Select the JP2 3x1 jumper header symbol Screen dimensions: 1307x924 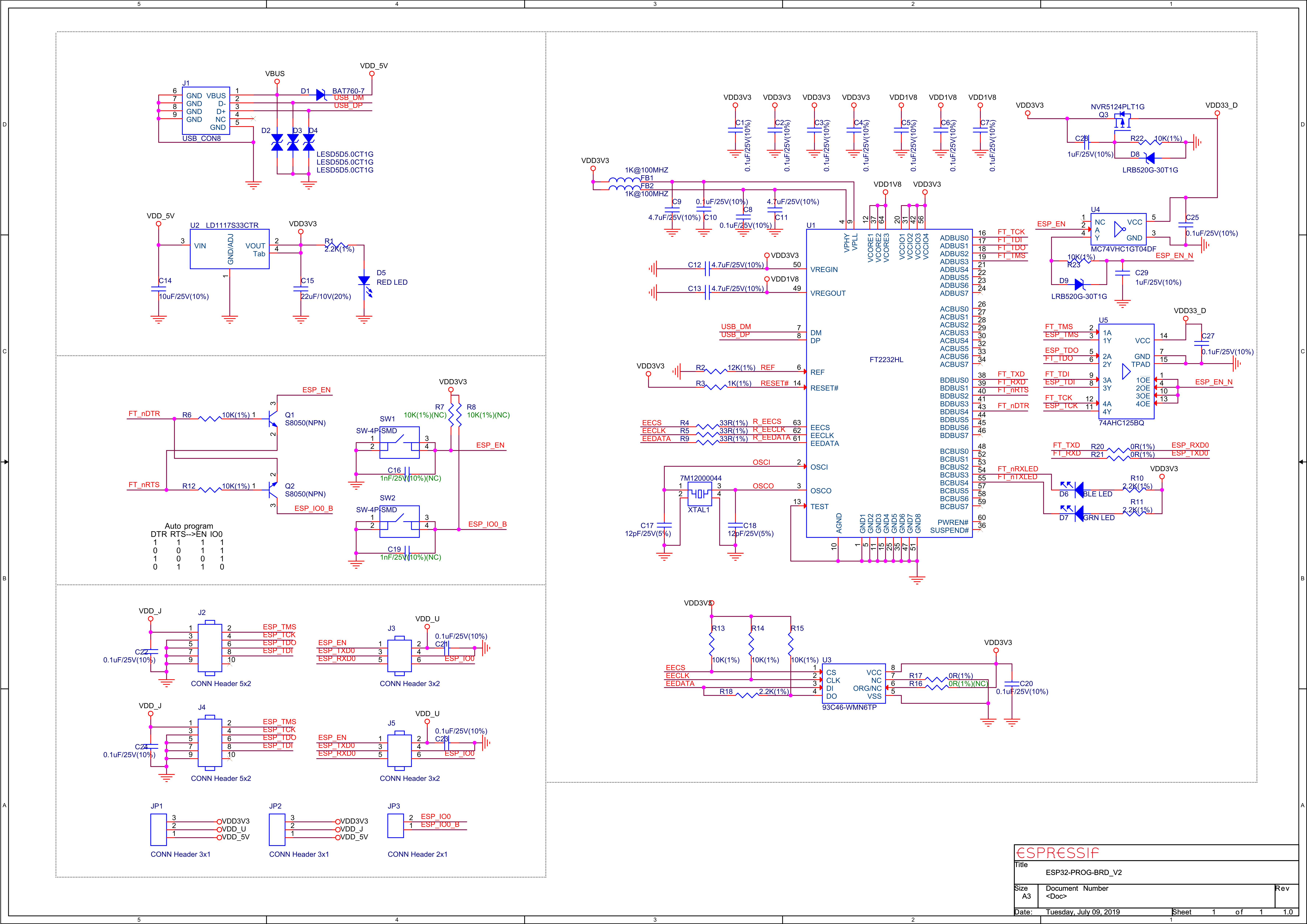click(x=277, y=829)
